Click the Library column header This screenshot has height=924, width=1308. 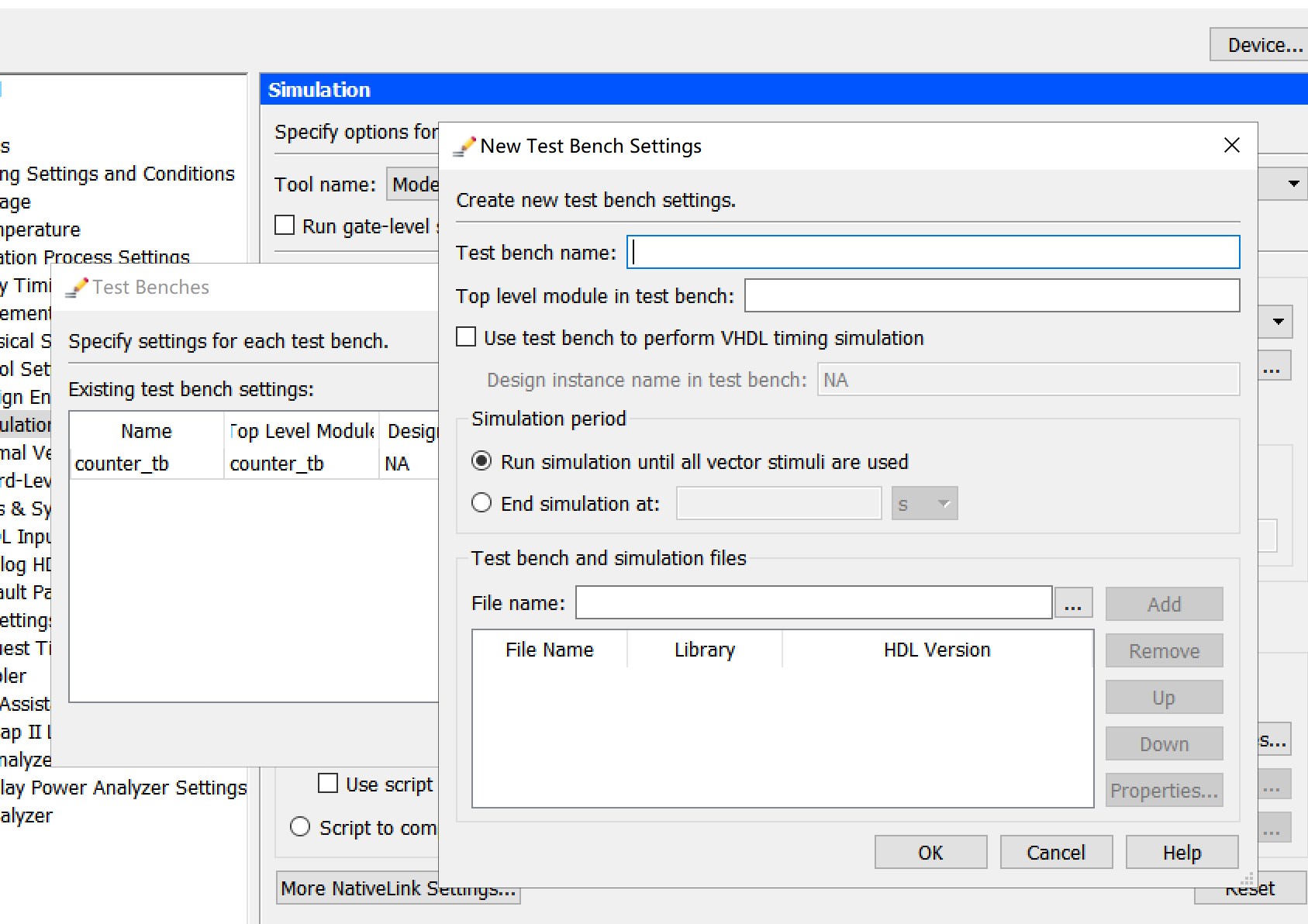tap(705, 650)
